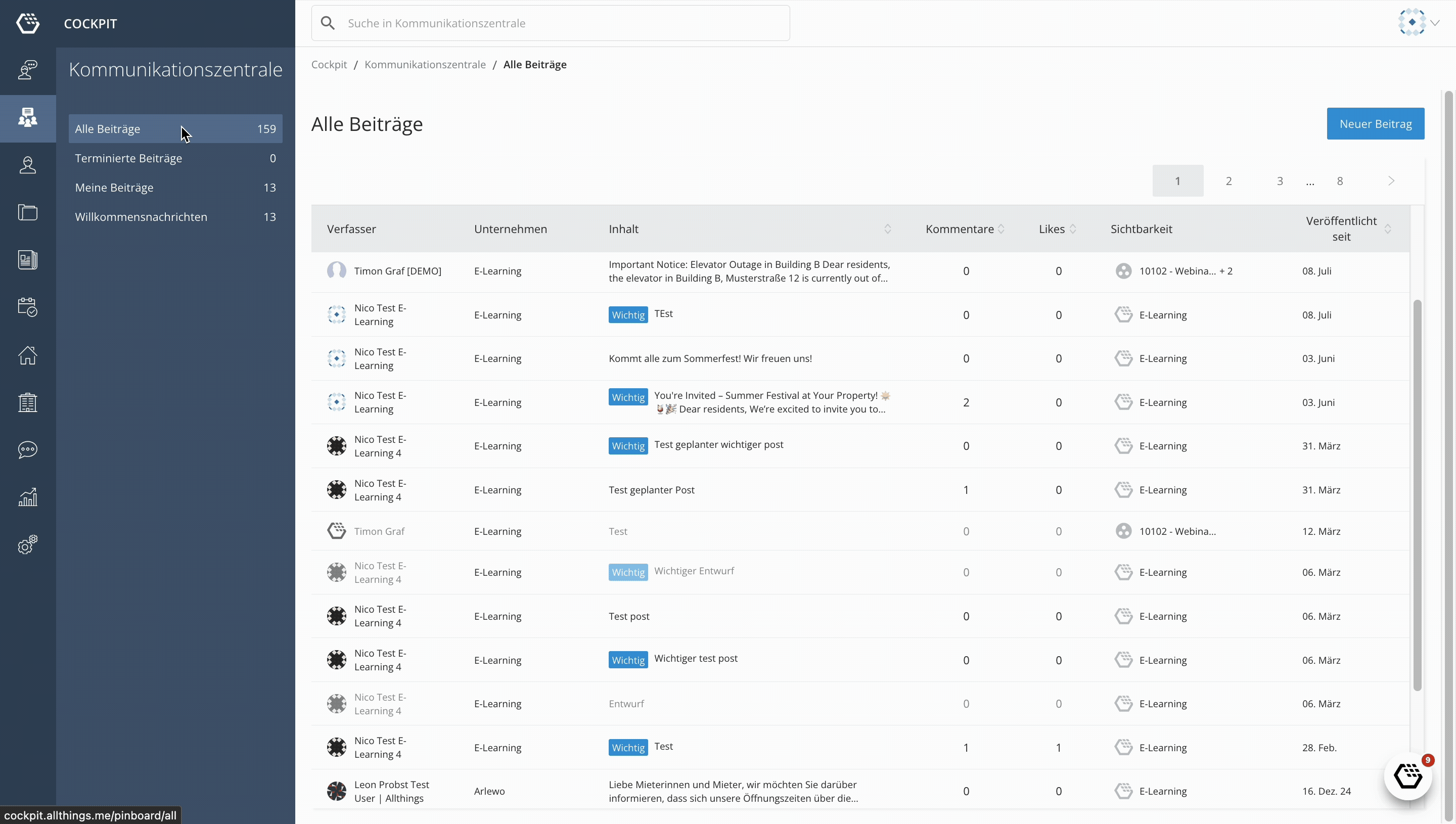Sort table by Kommentare column
Viewport: 1456px width, 824px height.
click(1001, 229)
